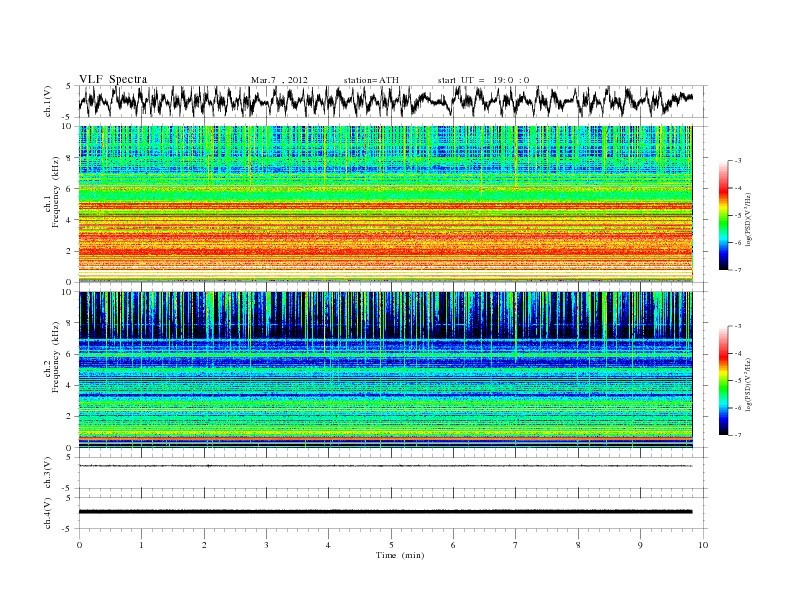Image resolution: width=792 pixels, height=612 pixels.
Task: Click time axis tick label "8"
Action: tap(578, 545)
